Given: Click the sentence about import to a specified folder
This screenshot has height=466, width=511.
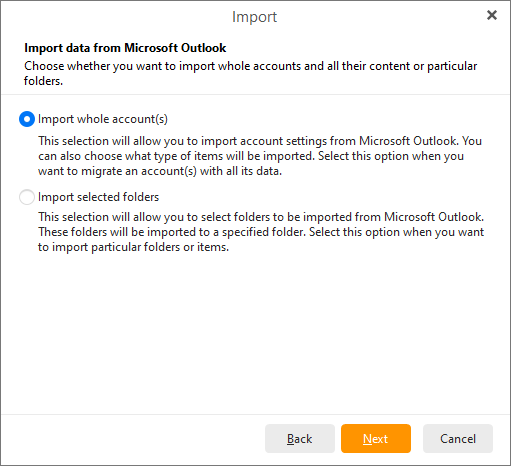Looking at the screenshot, I should click(172, 232).
